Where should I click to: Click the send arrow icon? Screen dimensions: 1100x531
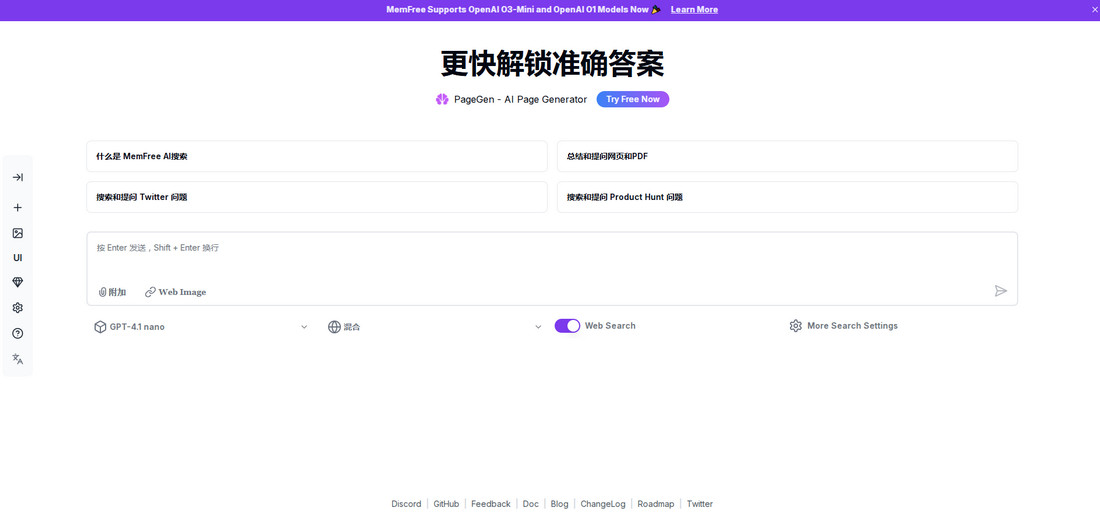click(x=1001, y=291)
